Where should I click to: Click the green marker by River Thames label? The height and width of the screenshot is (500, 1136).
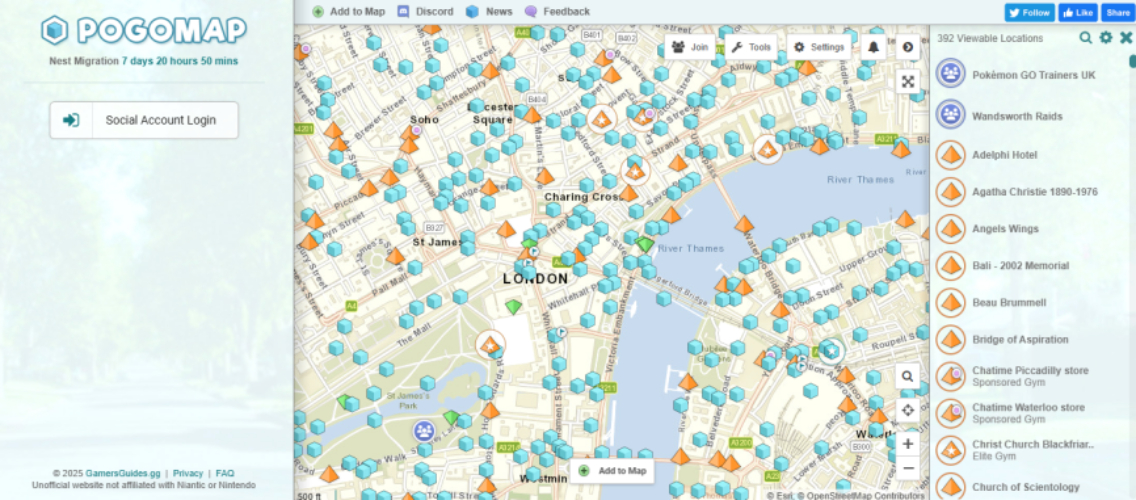point(645,244)
